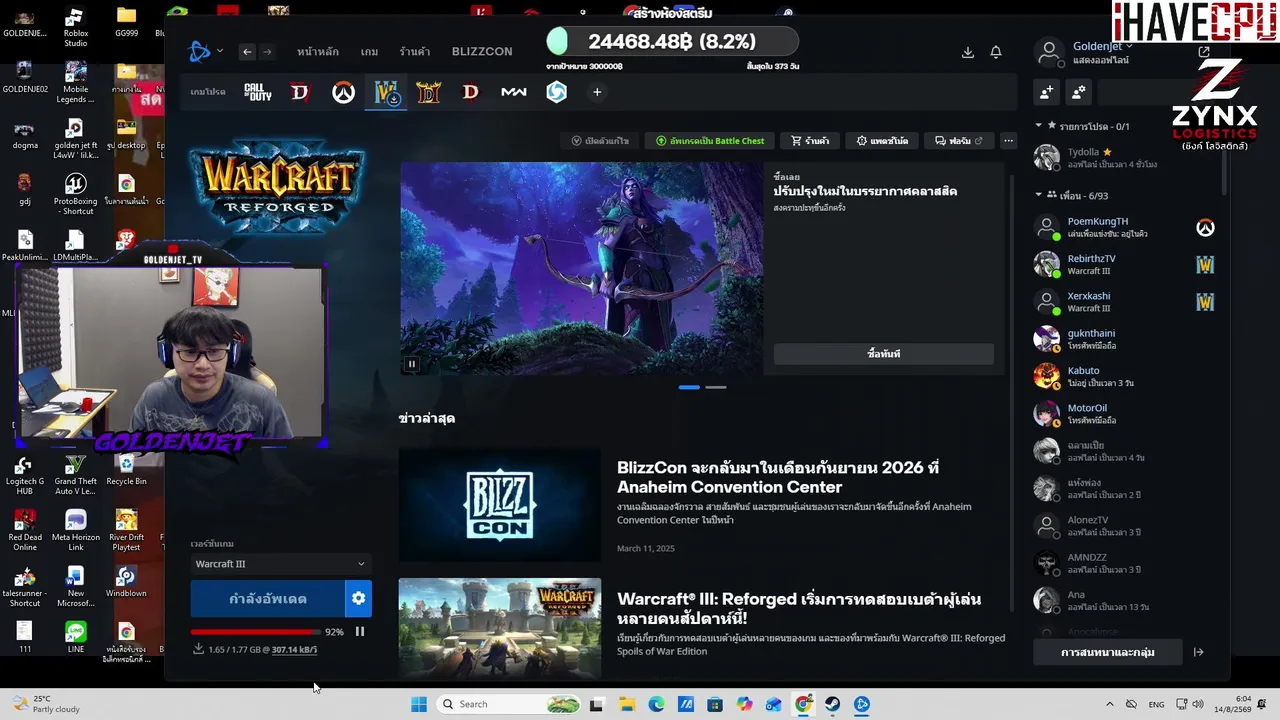This screenshot has width=1280, height=720.
Task: Open the downloads icon in the header
Action: coord(967,52)
